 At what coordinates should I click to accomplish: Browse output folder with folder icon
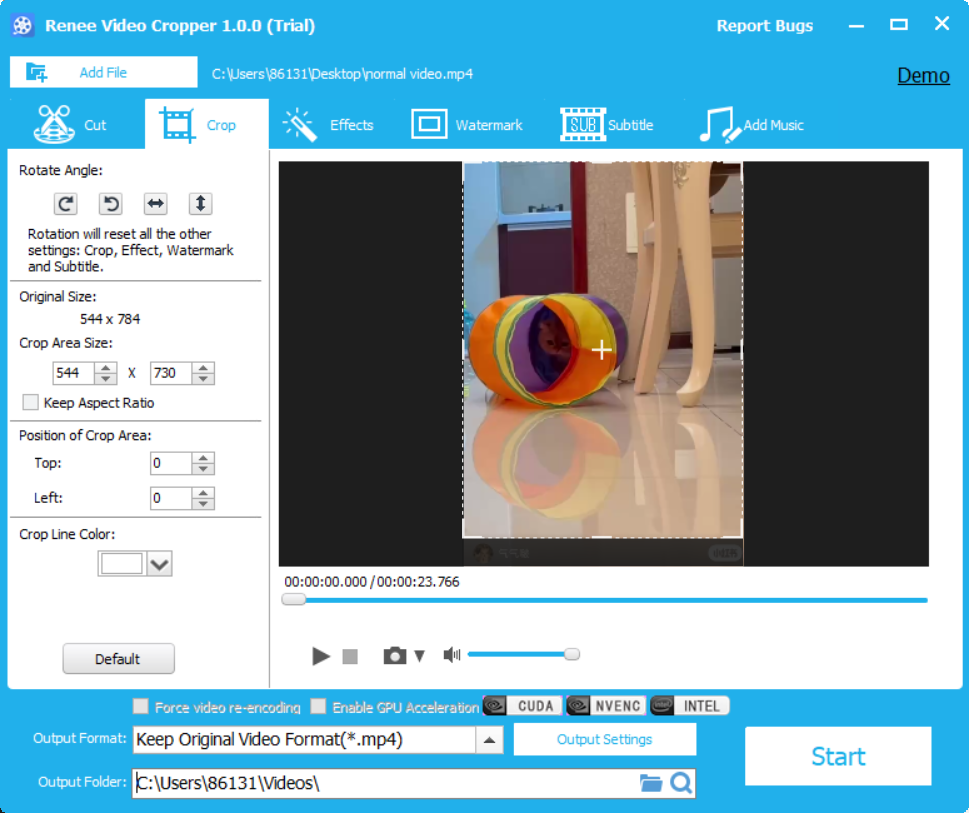click(651, 783)
